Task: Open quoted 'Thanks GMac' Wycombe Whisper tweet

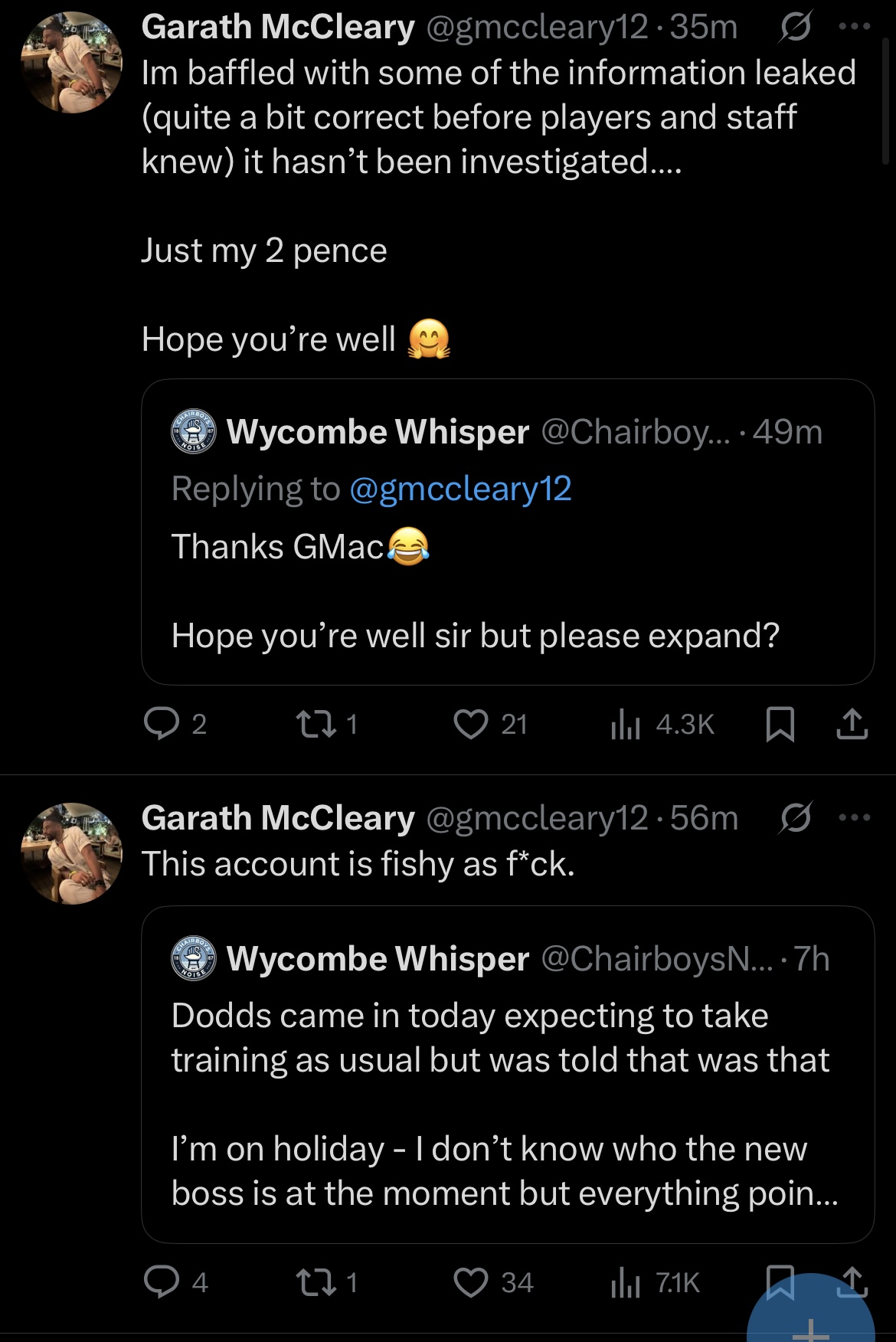Action: point(507,582)
